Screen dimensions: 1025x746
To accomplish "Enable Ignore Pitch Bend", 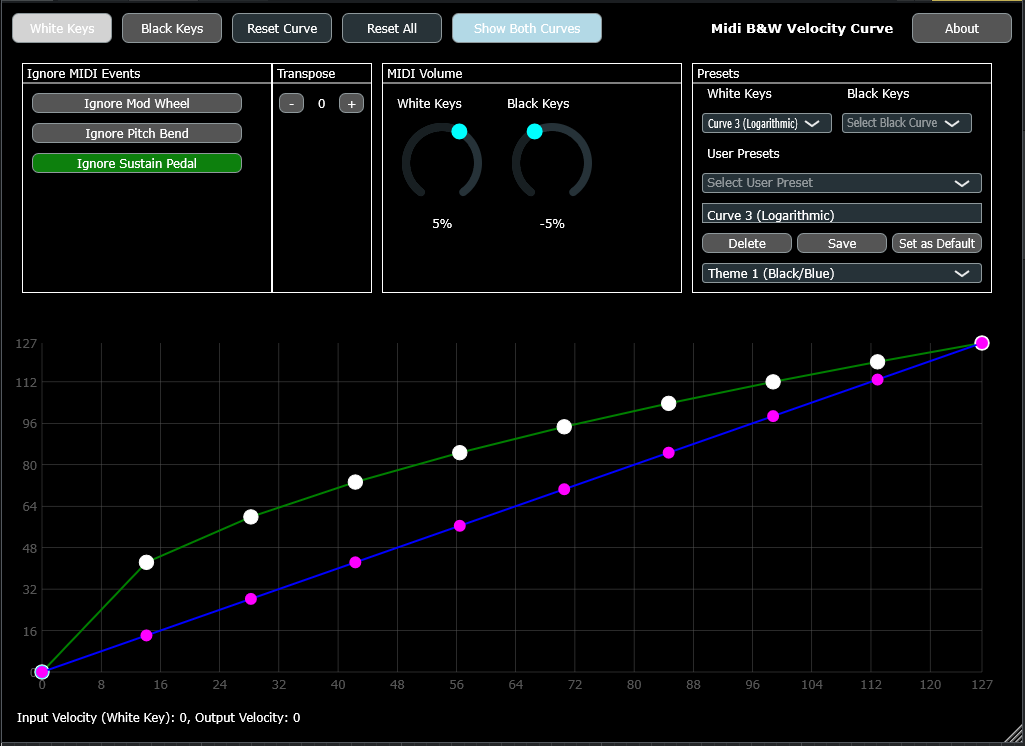I will coord(137,133).
